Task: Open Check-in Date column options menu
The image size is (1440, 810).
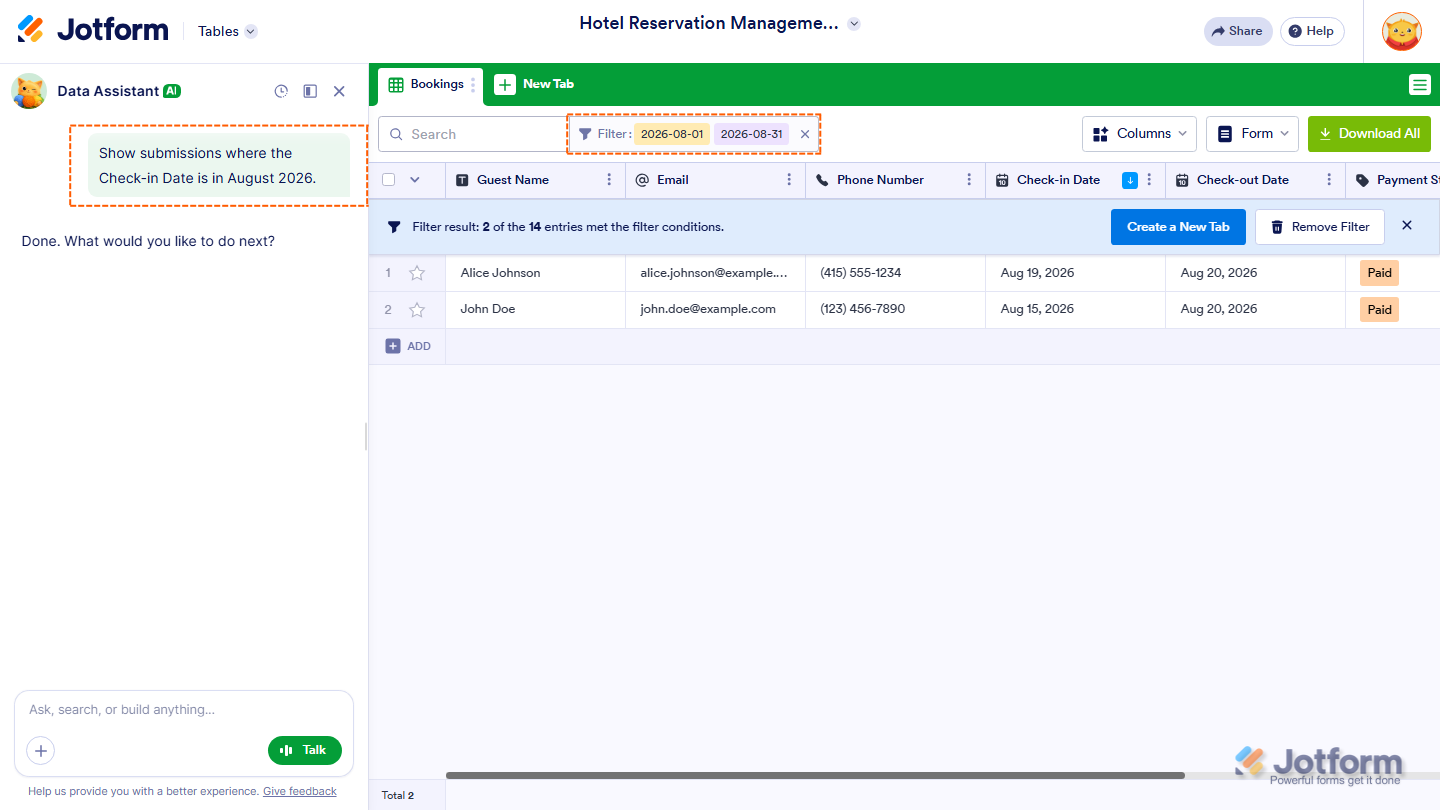Action: coord(1149,180)
